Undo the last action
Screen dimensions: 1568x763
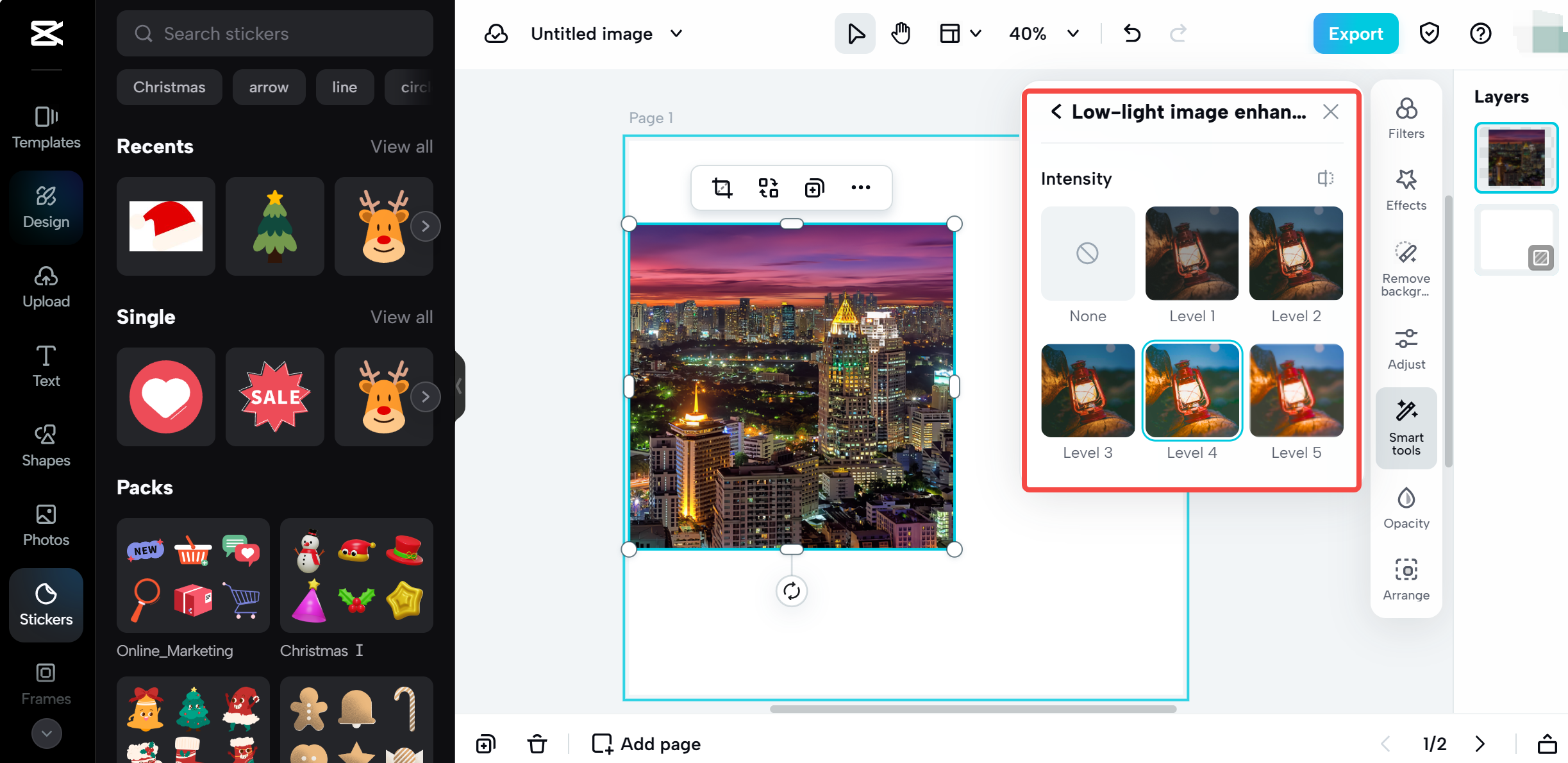[x=1132, y=33]
